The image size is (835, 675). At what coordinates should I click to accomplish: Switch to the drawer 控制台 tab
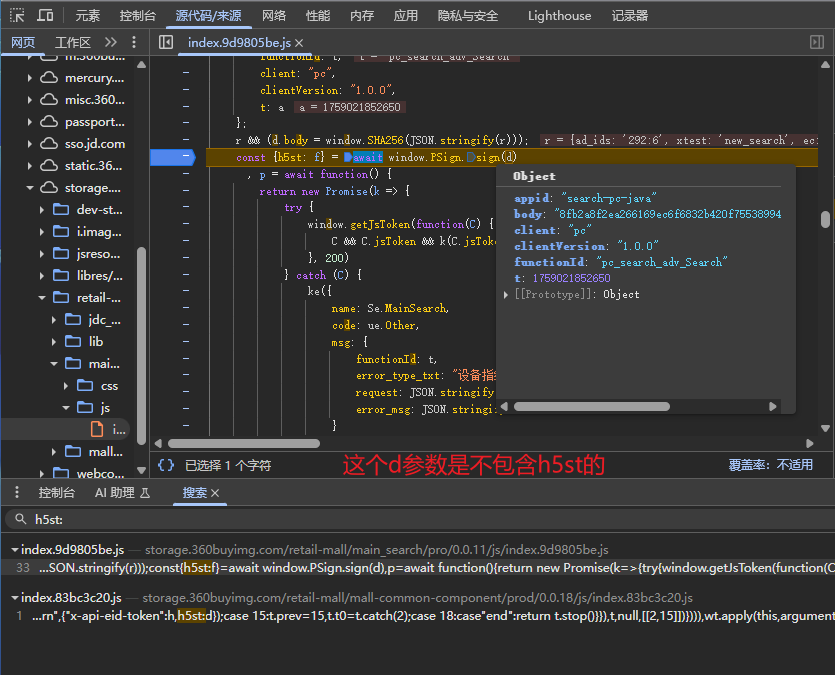[x=56, y=493]
